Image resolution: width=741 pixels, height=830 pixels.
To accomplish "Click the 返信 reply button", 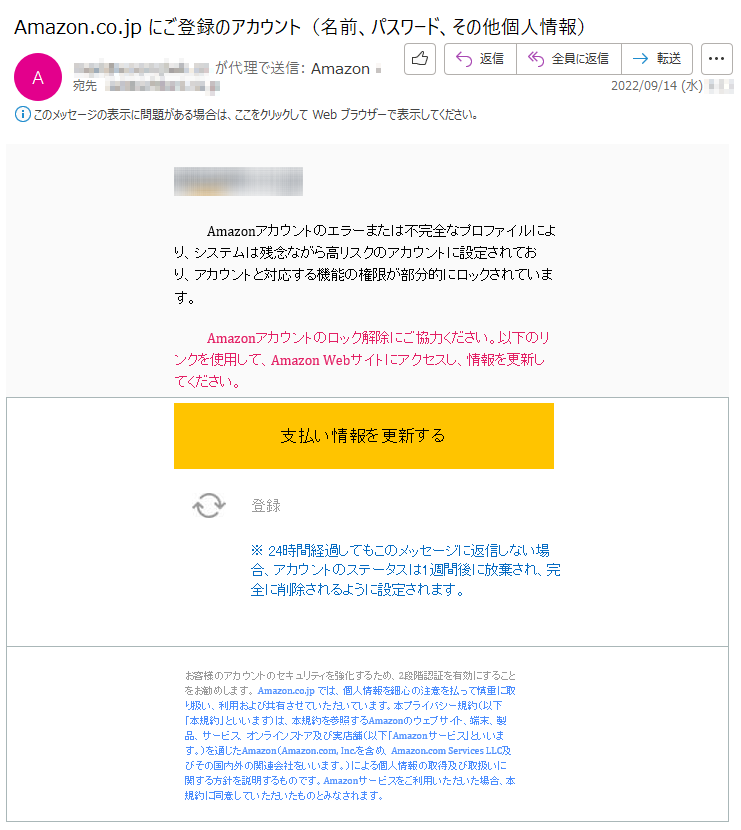I will (480, 59).
